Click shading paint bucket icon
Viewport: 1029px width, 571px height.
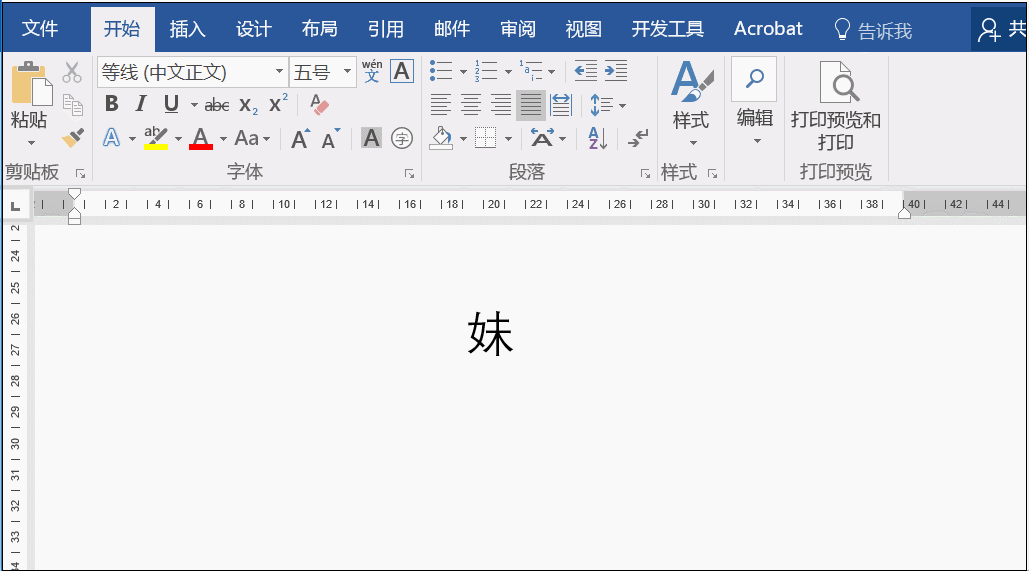442,138
